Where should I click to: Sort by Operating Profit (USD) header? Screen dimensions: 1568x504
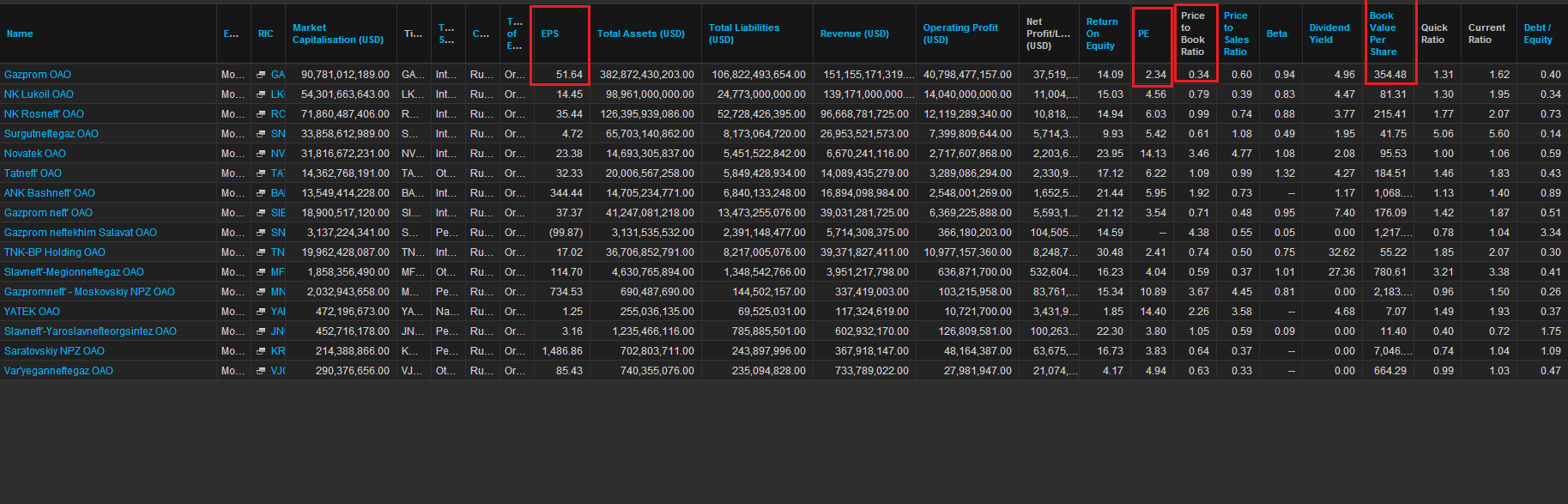(x=960, y=34)
